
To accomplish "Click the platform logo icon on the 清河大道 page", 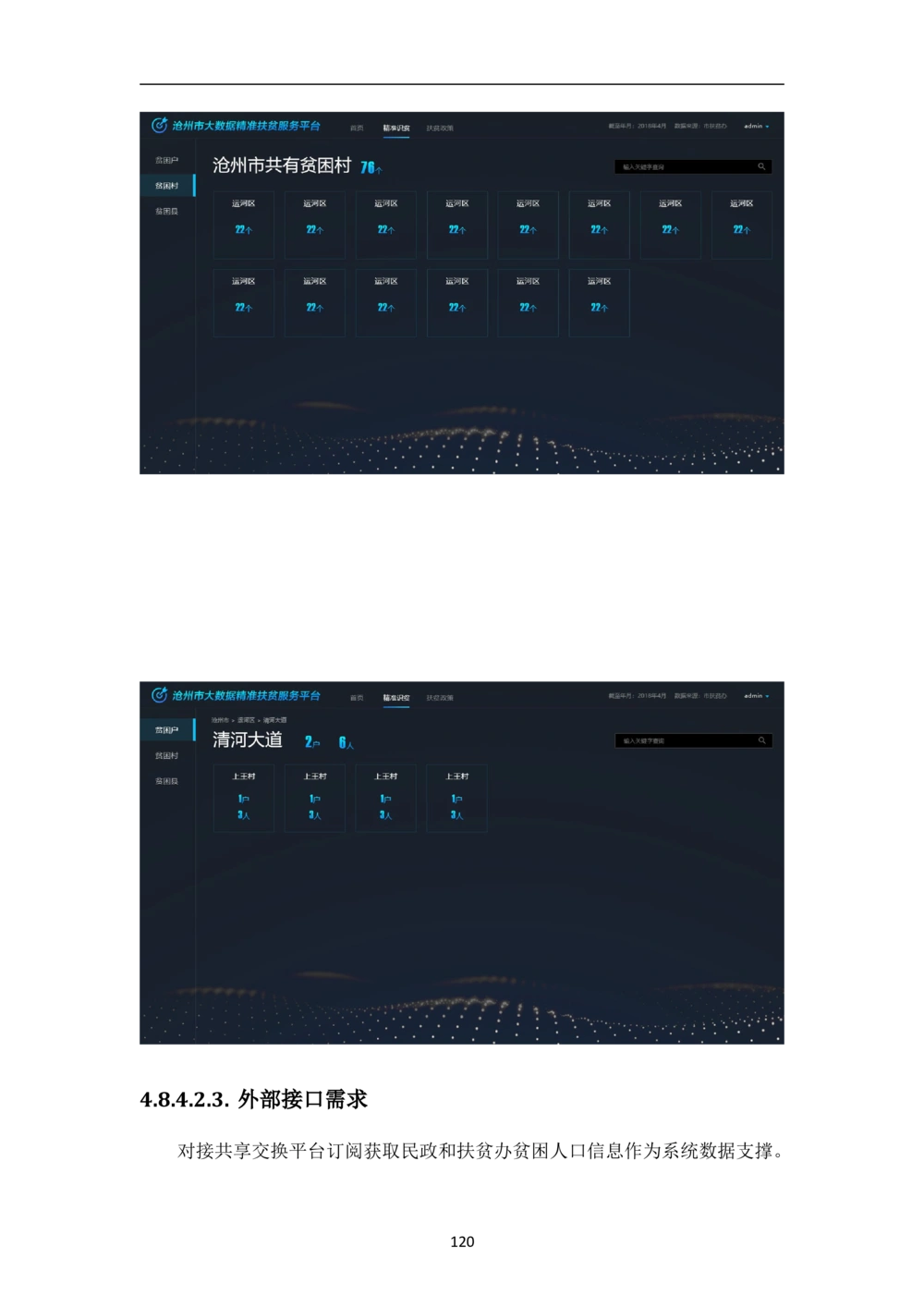I will point(159,695).
